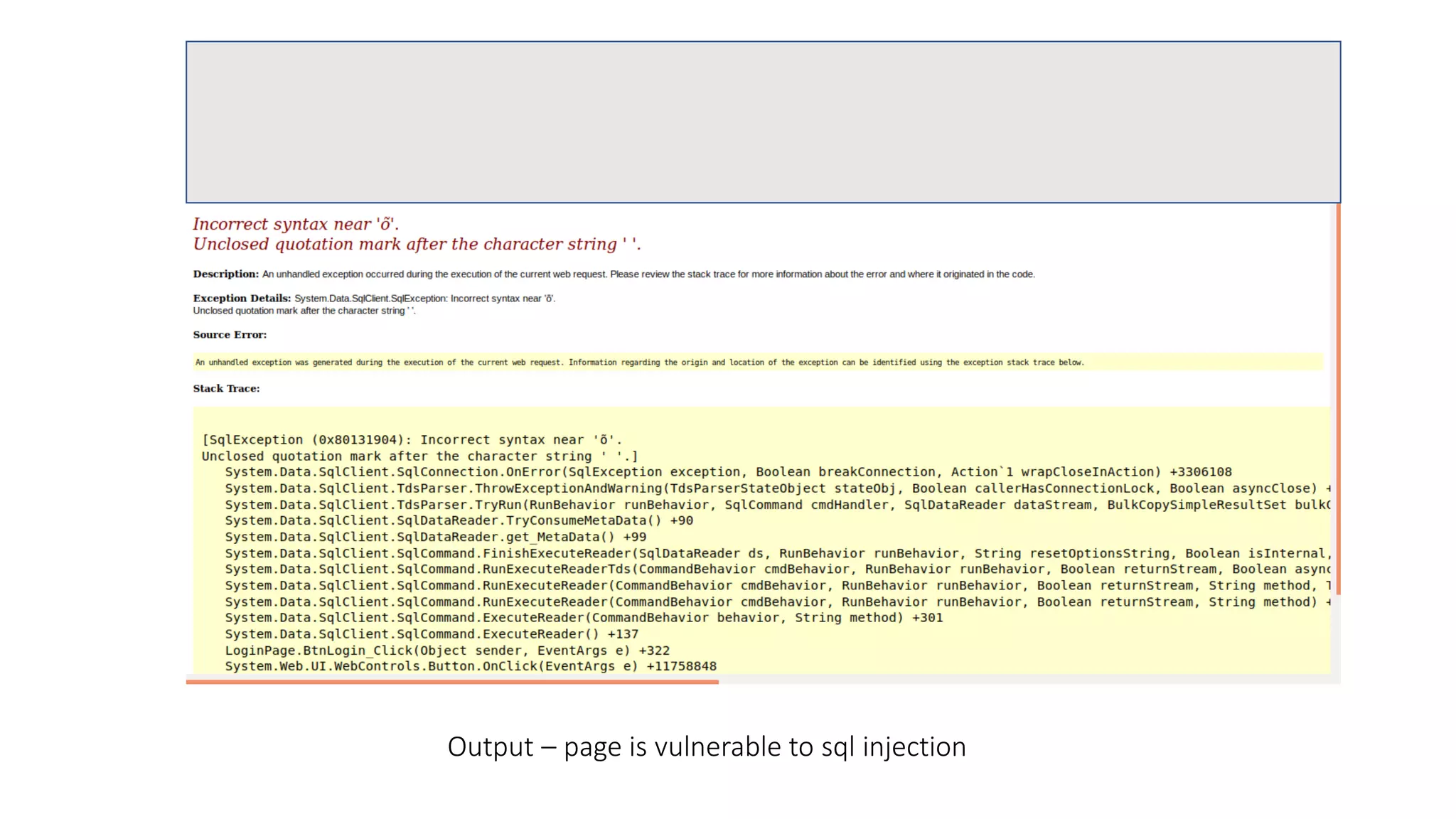This screenshot has height=819, width=1456.
Task: Click 'SqlCommand.FinishExecuteReader' stack line
Action: 778,553
